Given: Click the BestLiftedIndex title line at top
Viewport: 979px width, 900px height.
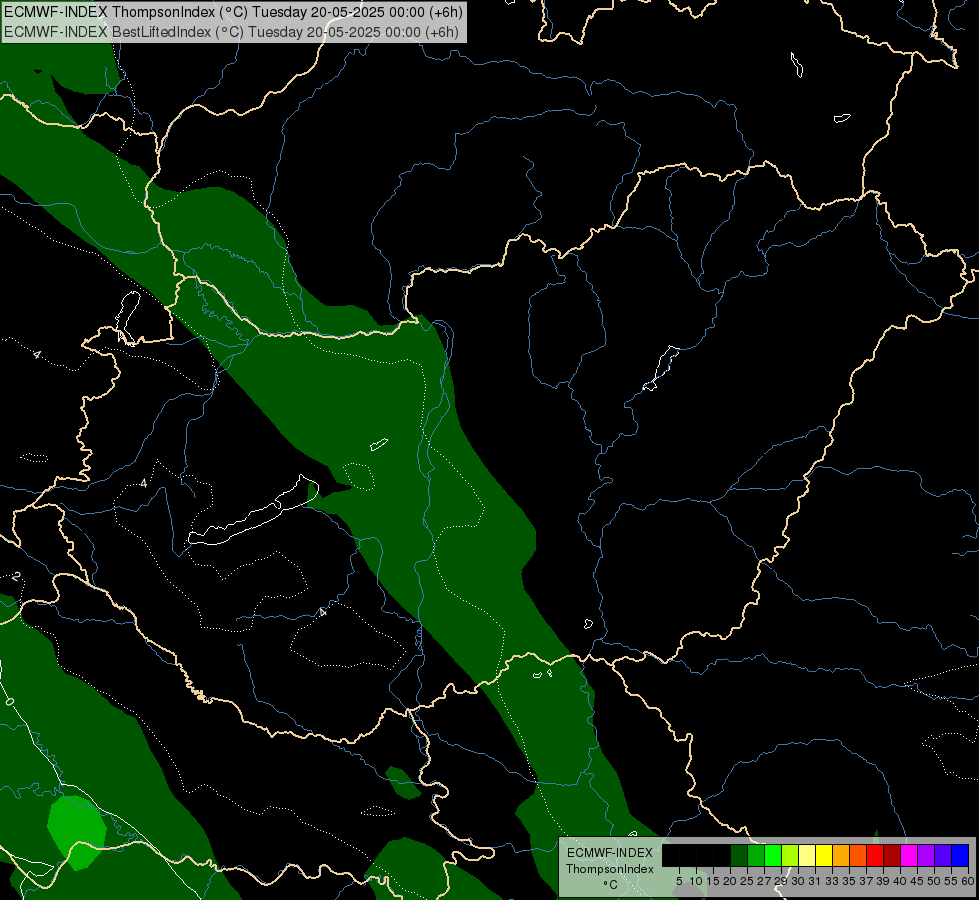Looking at the screenshot, I should coord(232,32).
